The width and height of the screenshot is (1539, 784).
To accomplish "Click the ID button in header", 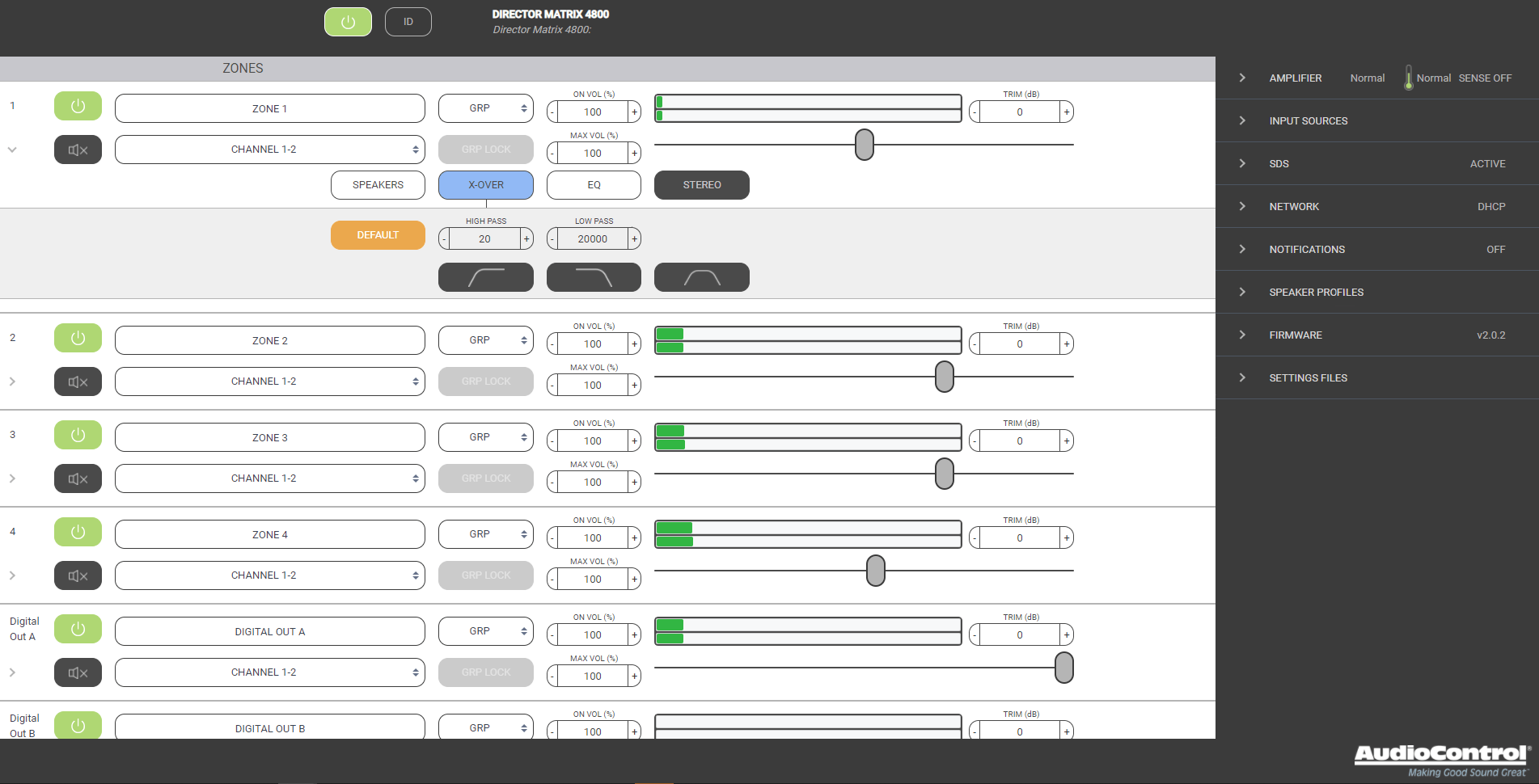I will (x=408, y=22).
